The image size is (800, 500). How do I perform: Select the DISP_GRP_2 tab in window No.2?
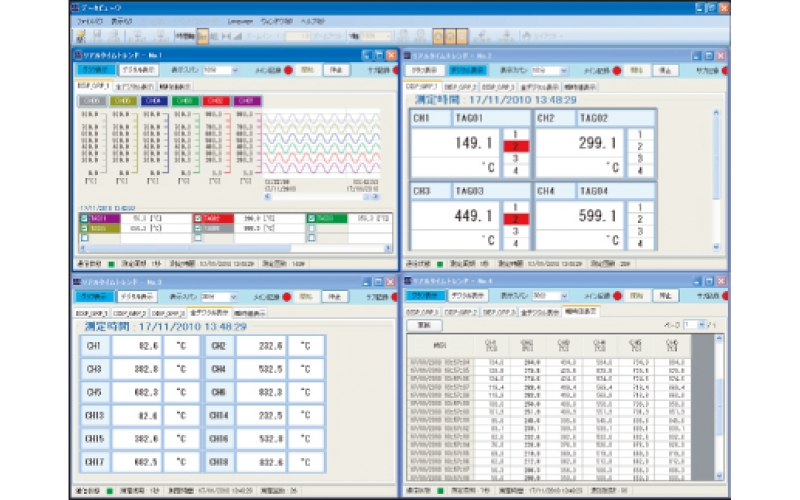pyautogui.click(x=463, y=86)
